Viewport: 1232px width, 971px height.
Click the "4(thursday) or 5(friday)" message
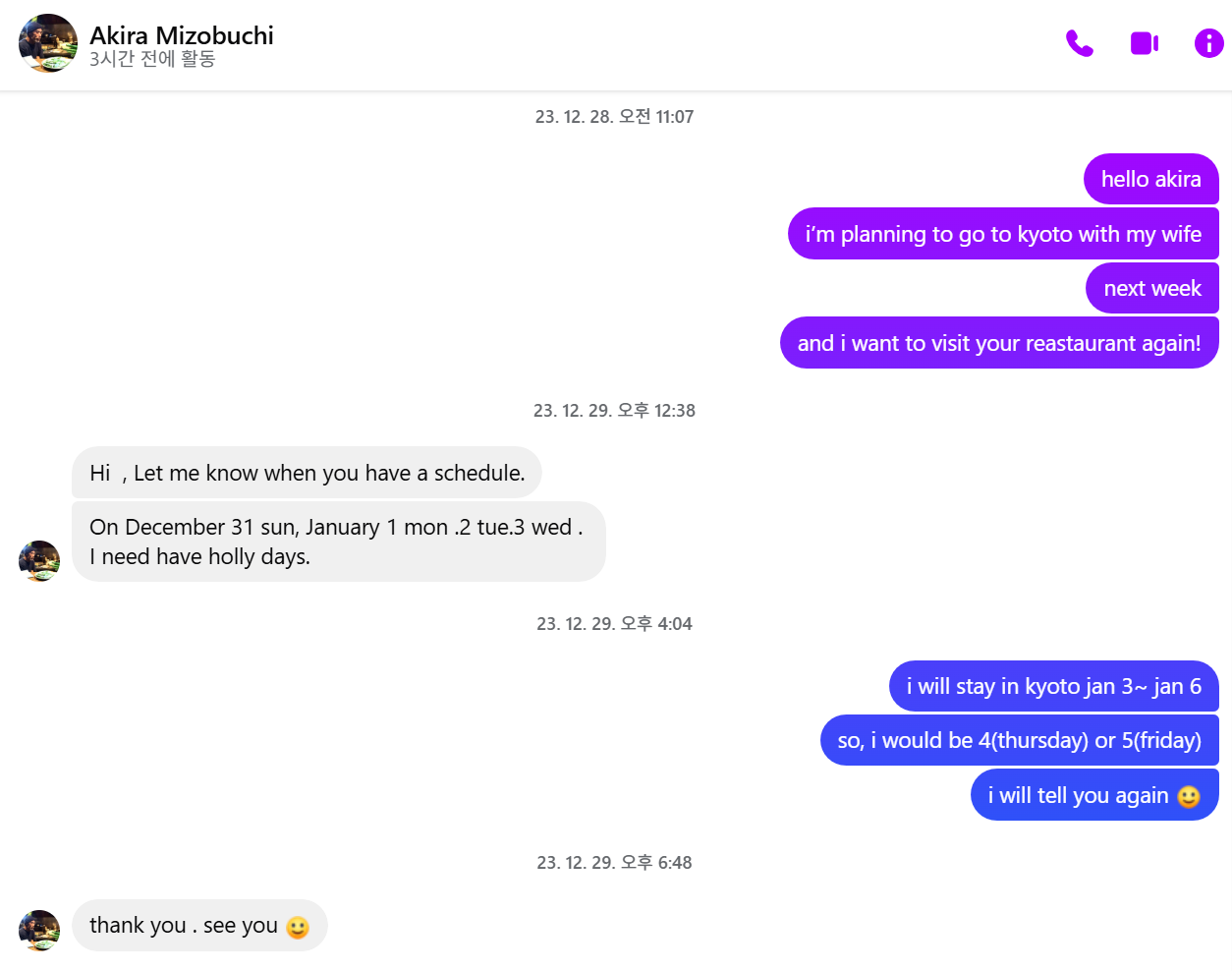pyautogui.click(x=1019, y=740)
